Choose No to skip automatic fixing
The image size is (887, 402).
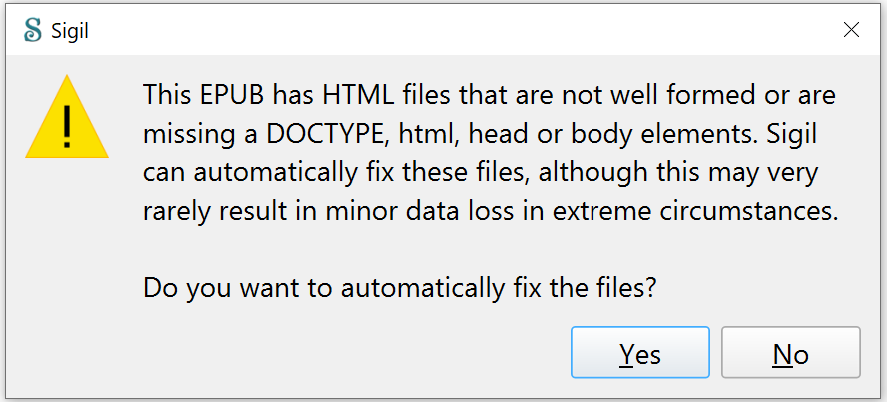790,353
